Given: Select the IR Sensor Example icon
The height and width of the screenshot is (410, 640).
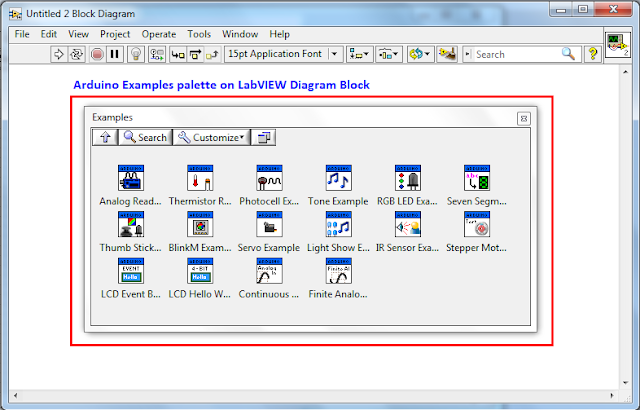Looking at the screenshot, I should pyautogui.click(x=408, y=224).
